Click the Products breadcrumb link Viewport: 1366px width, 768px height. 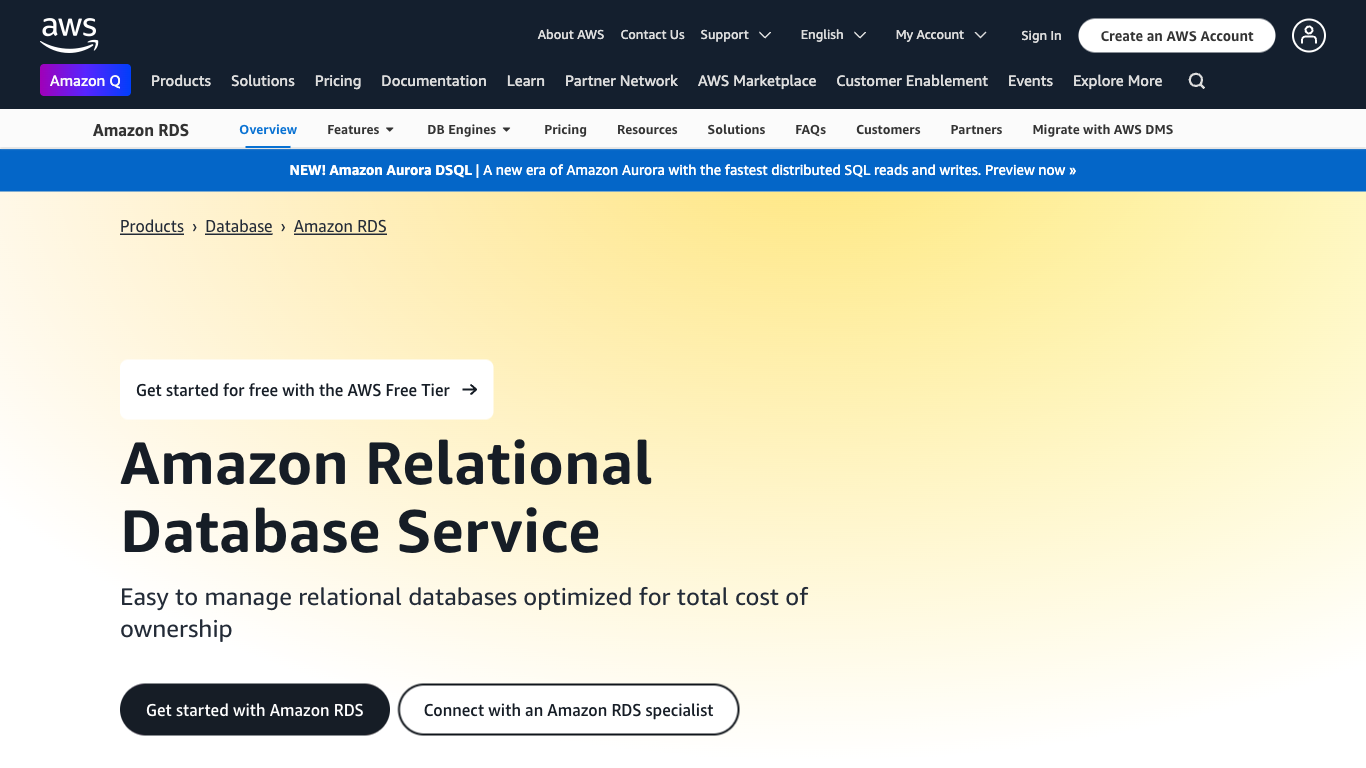152,227
